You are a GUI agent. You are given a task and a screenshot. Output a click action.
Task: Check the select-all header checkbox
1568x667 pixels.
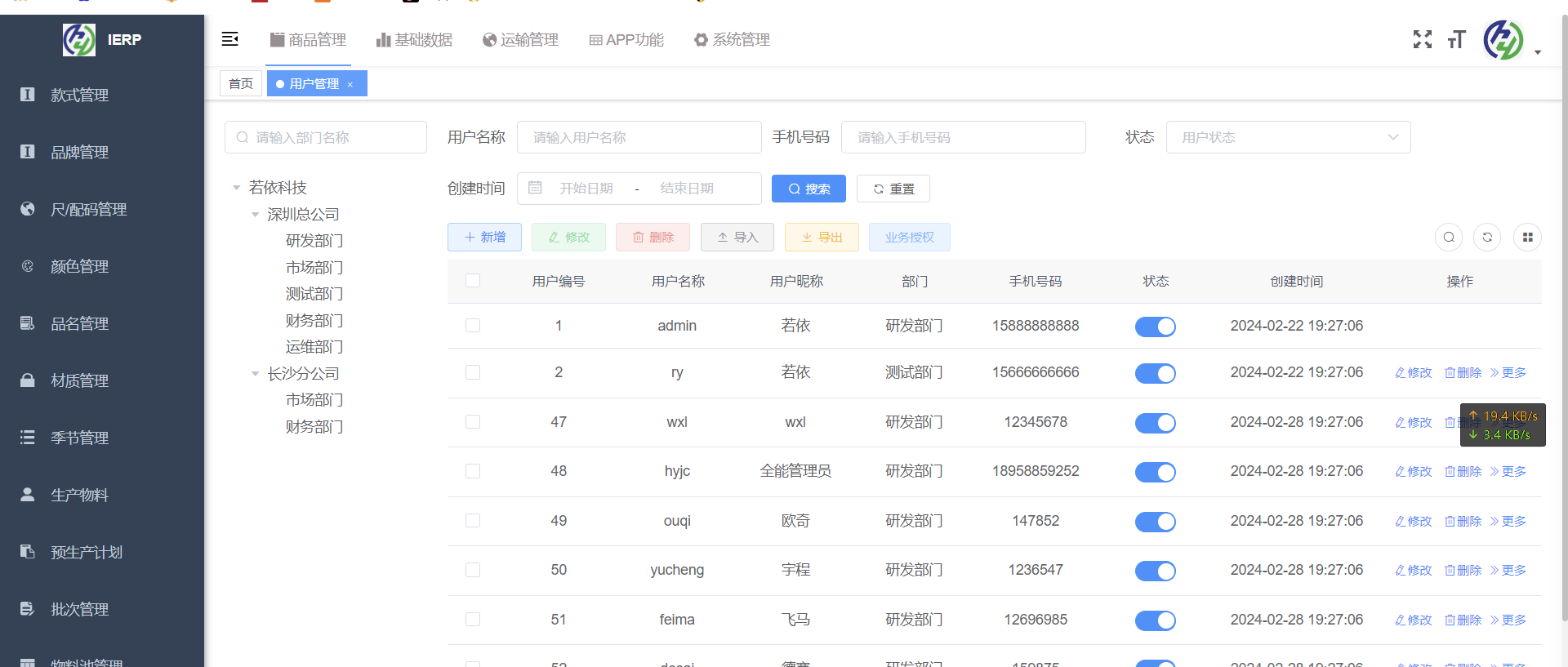point(473,280)
